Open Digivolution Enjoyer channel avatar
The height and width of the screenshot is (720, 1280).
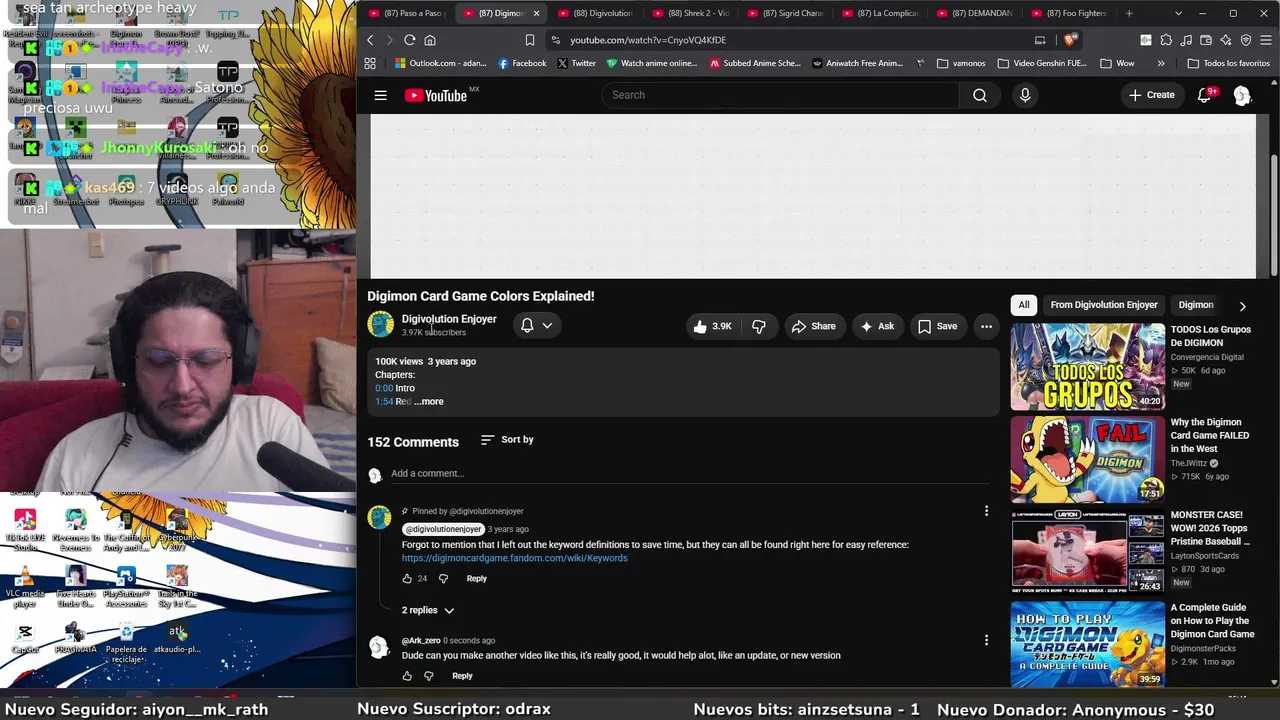(x=380, y=324)
